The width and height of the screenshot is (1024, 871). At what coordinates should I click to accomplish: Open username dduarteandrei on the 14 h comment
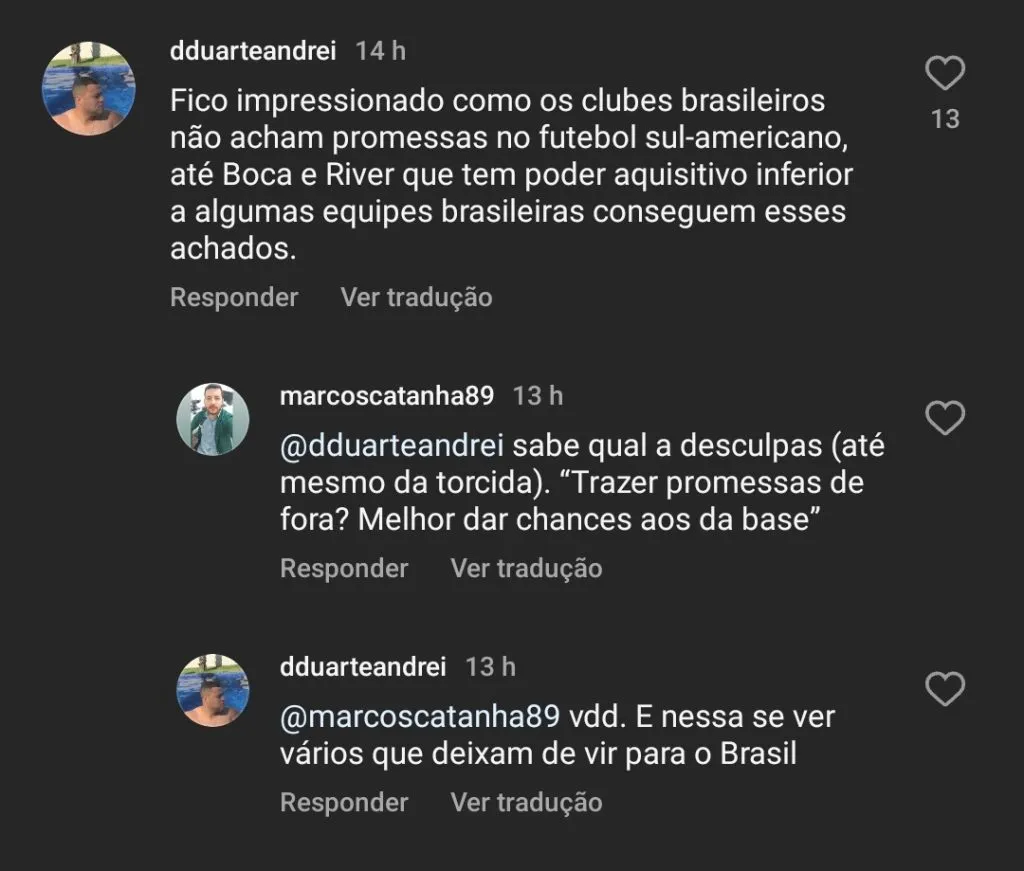coord(255,51)
